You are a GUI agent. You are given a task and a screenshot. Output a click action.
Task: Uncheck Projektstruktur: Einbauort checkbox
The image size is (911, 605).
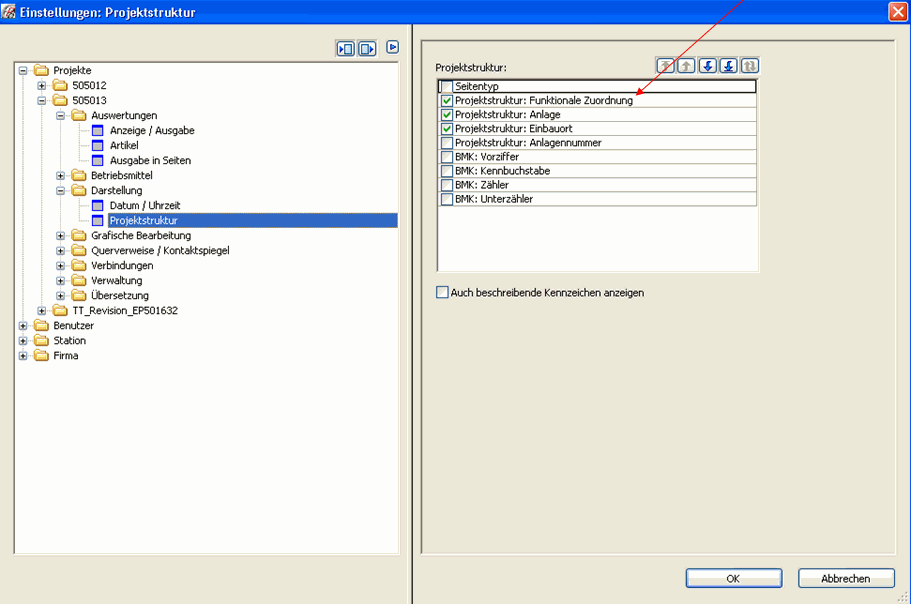point(447,129)
